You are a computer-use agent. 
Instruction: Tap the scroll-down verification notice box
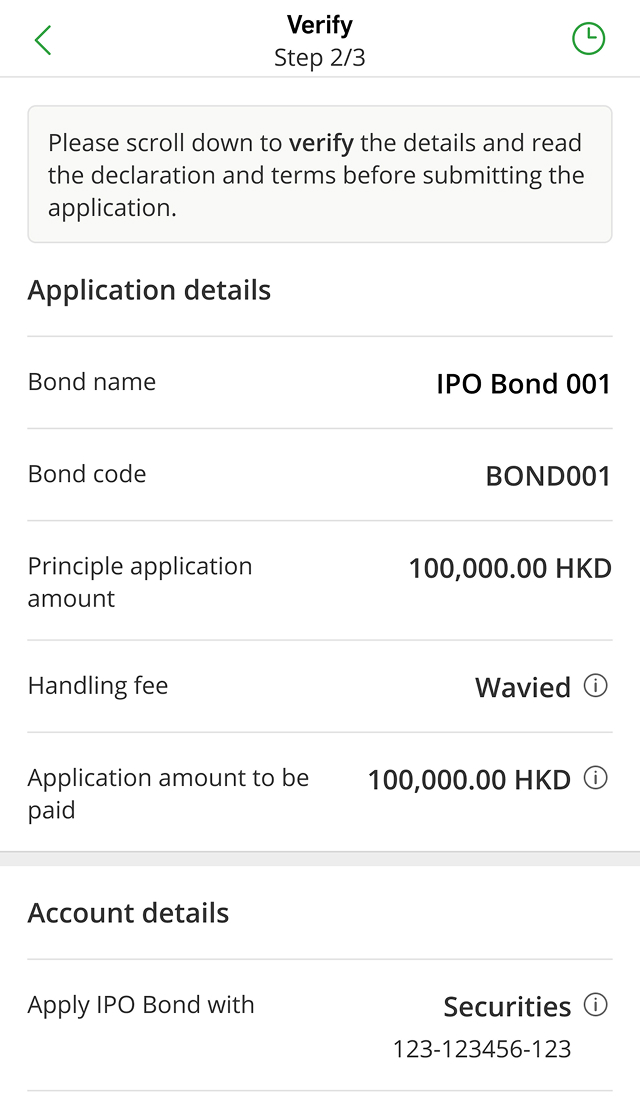coord(320,175)
